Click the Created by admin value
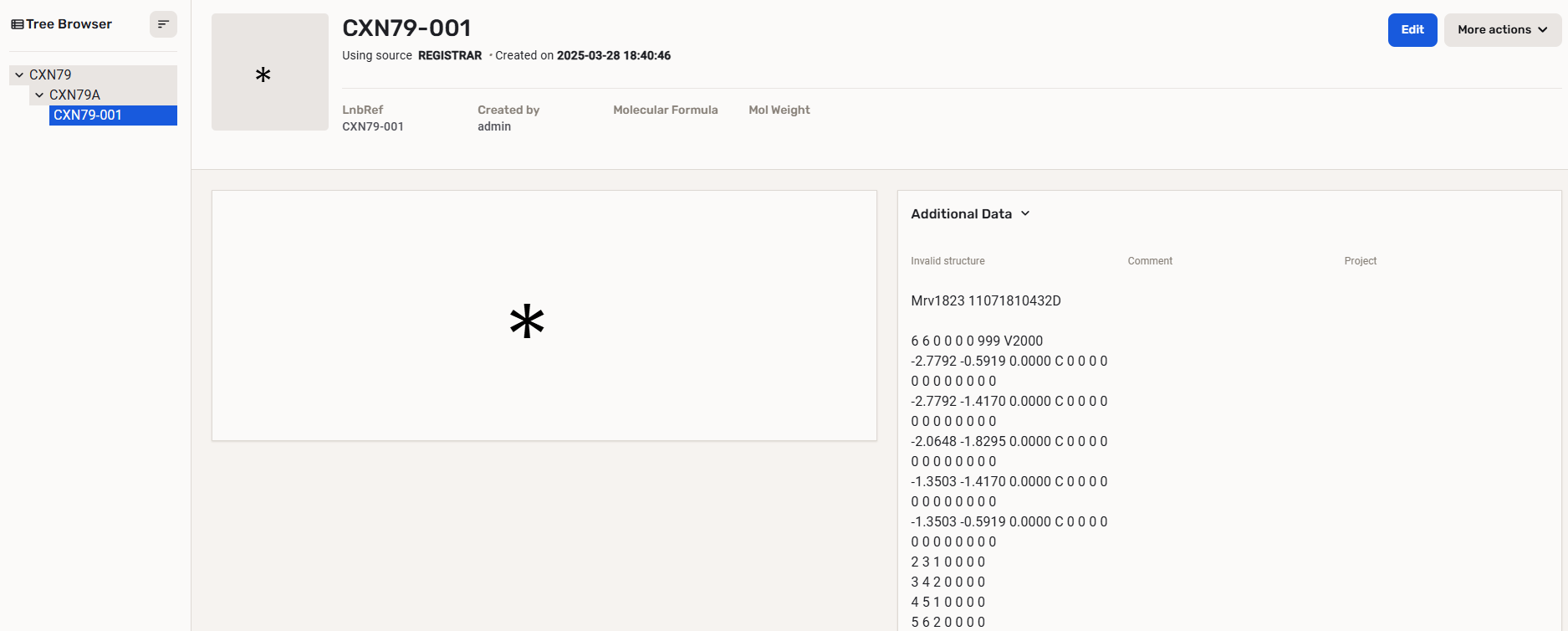 click(494, 126)
